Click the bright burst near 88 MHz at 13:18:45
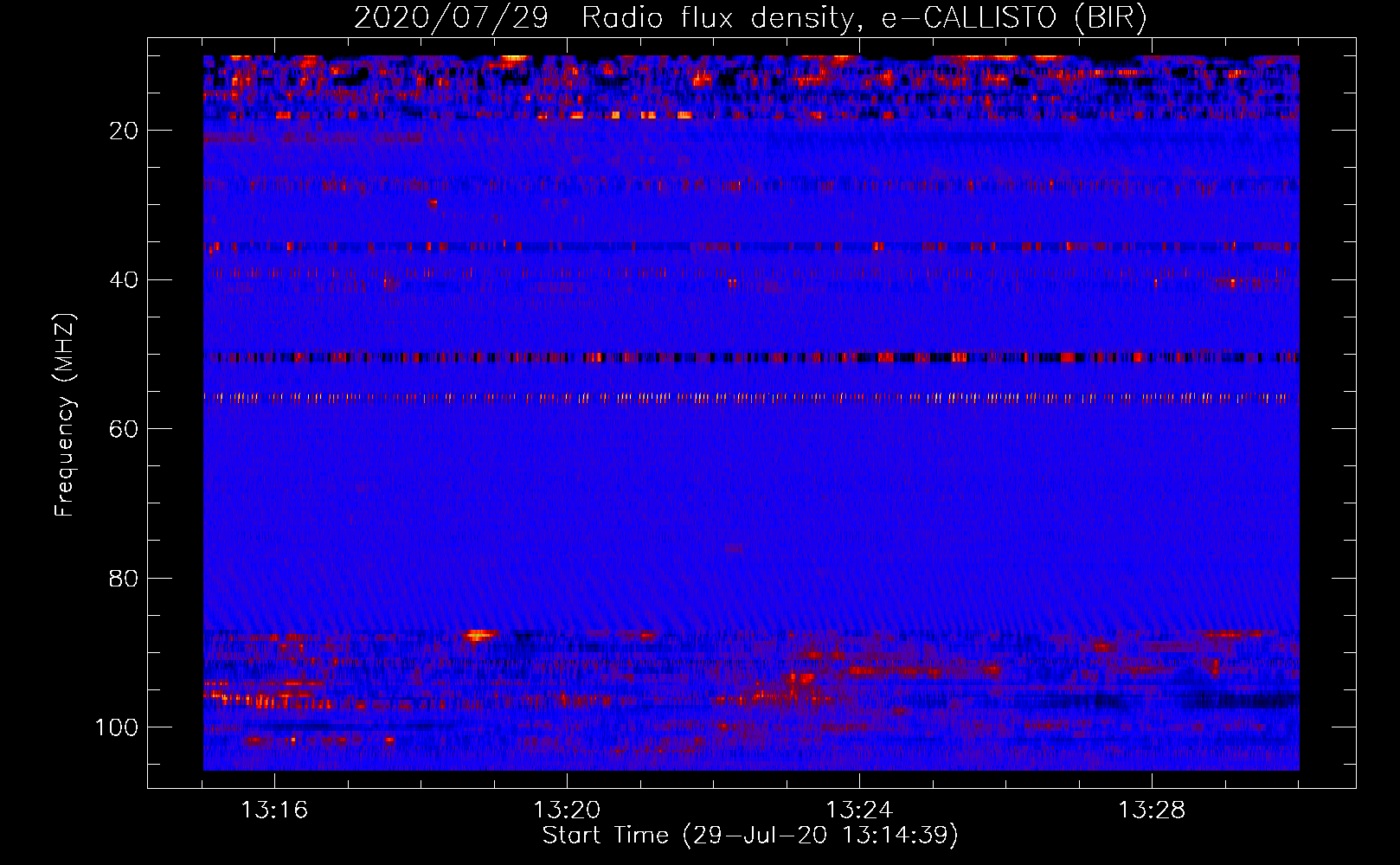This screenshot has width=1400, height=865. coord(479,636)
